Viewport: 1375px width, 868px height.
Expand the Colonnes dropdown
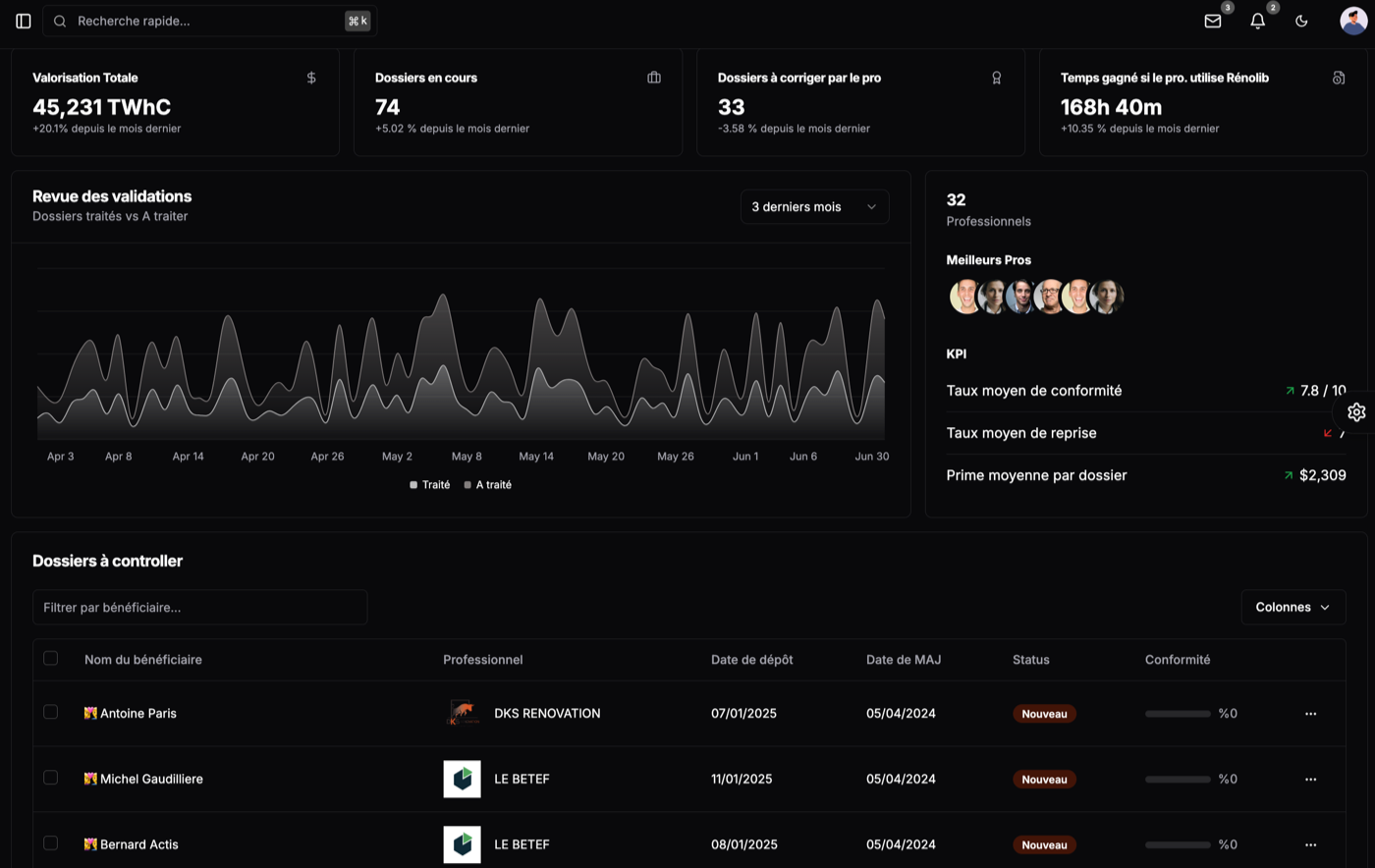[x=1292, y=607]
